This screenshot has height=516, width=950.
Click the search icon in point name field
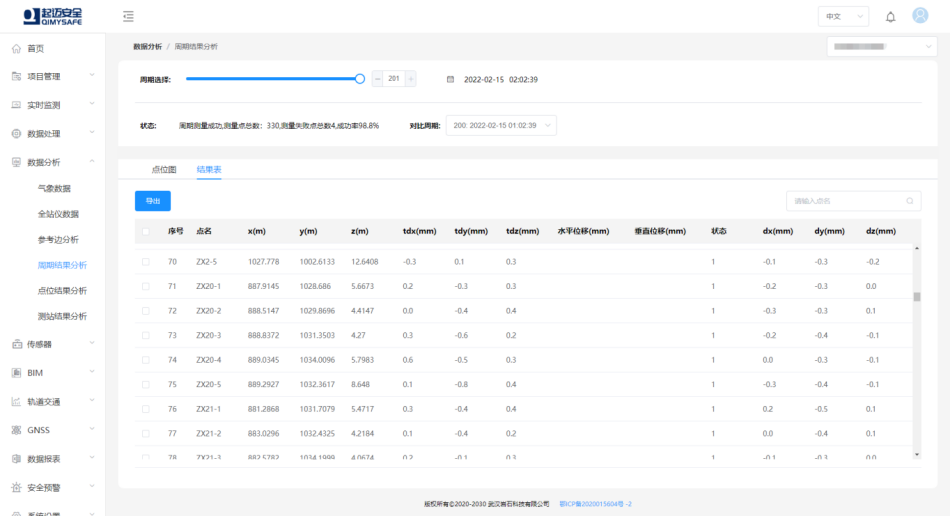pyautogui.click(x=909, y=201)
